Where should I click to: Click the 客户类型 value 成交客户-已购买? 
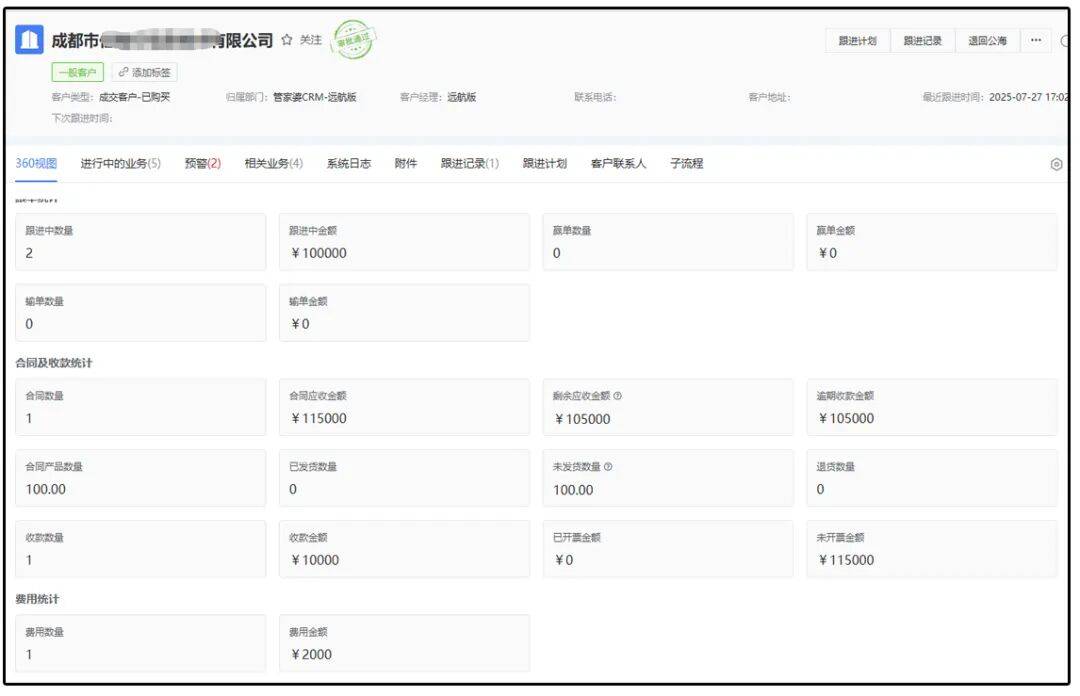click(x=134, y=97)
